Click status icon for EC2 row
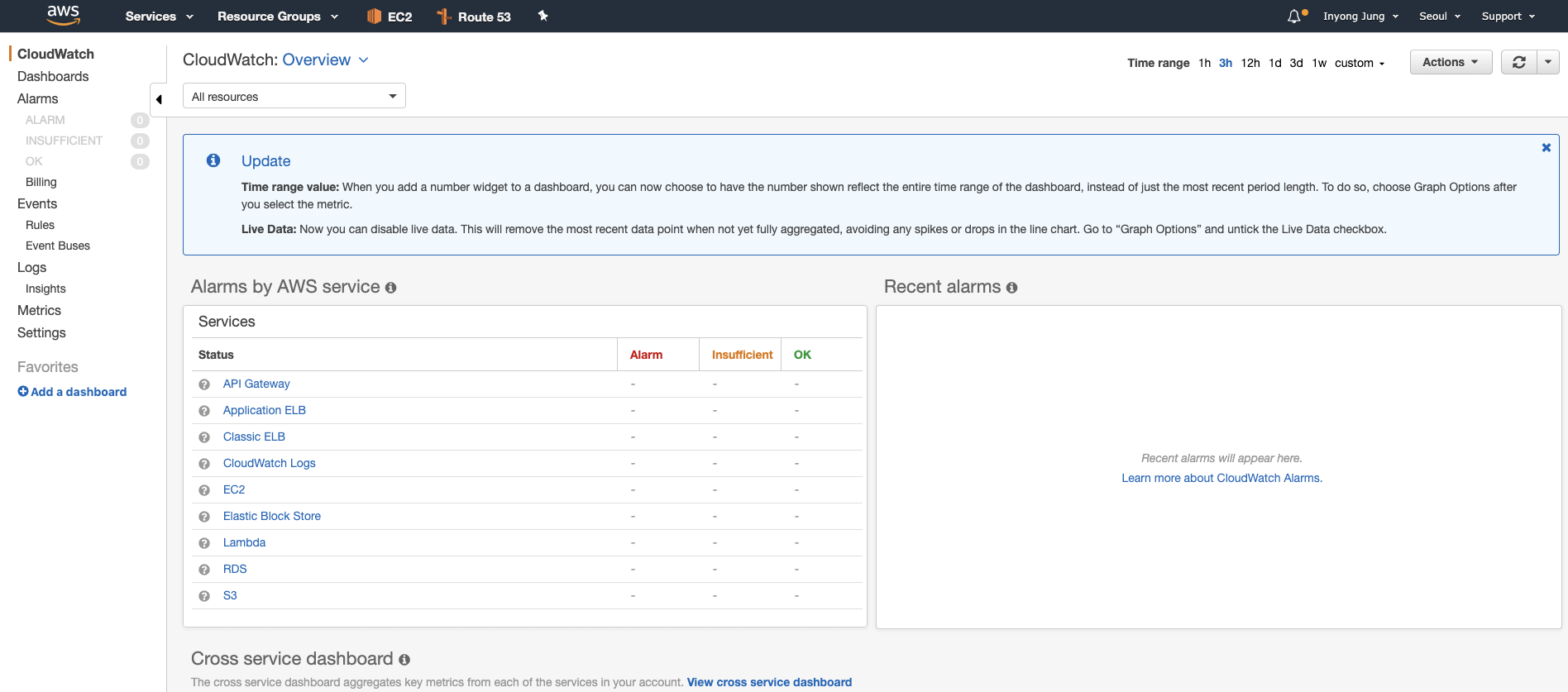The height and width of the screenshot is (692, 1568). (204, 490)
